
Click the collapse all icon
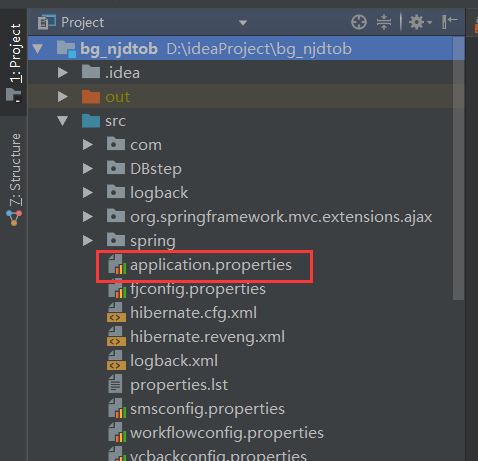384,22
